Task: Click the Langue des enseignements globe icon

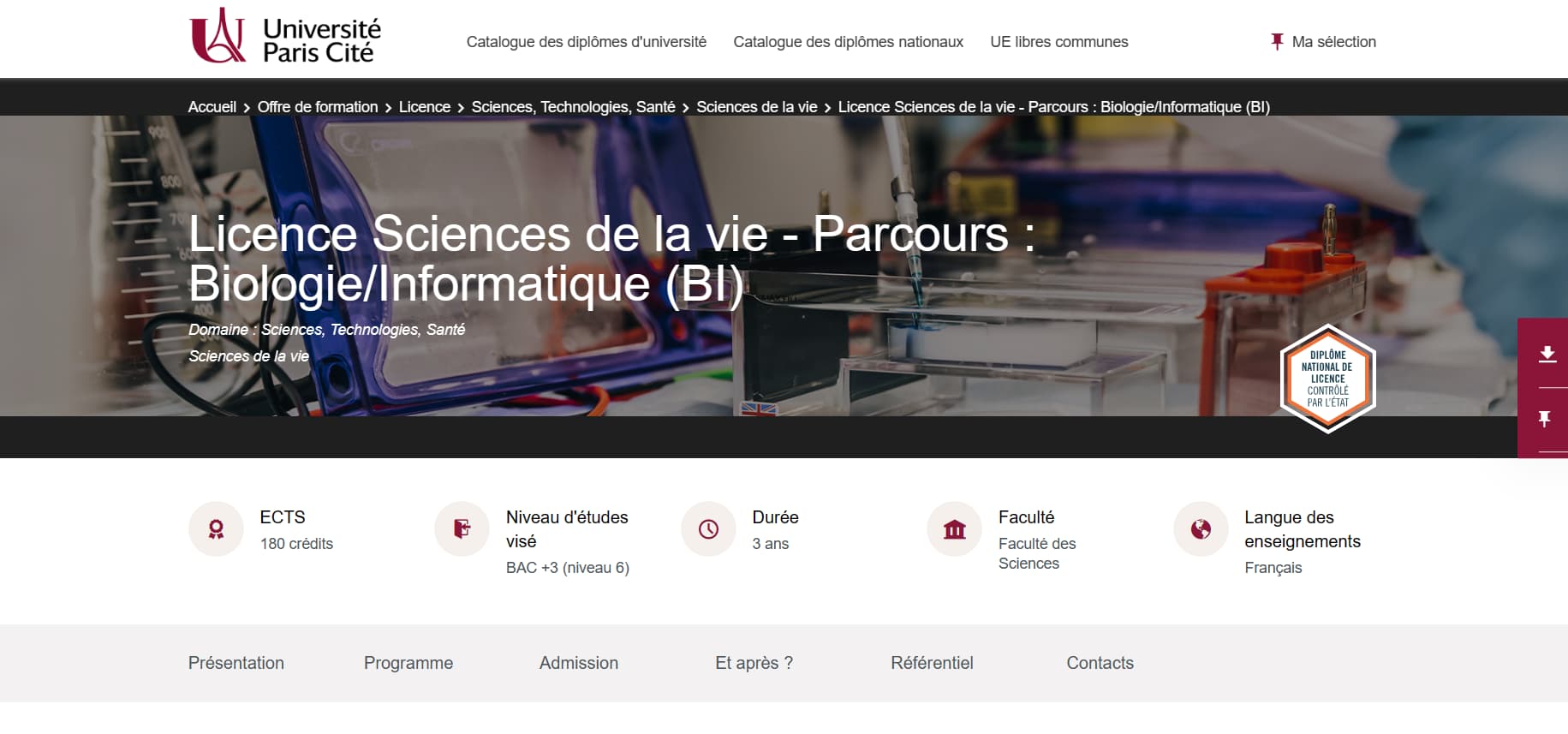Action: click(1201, 529)
